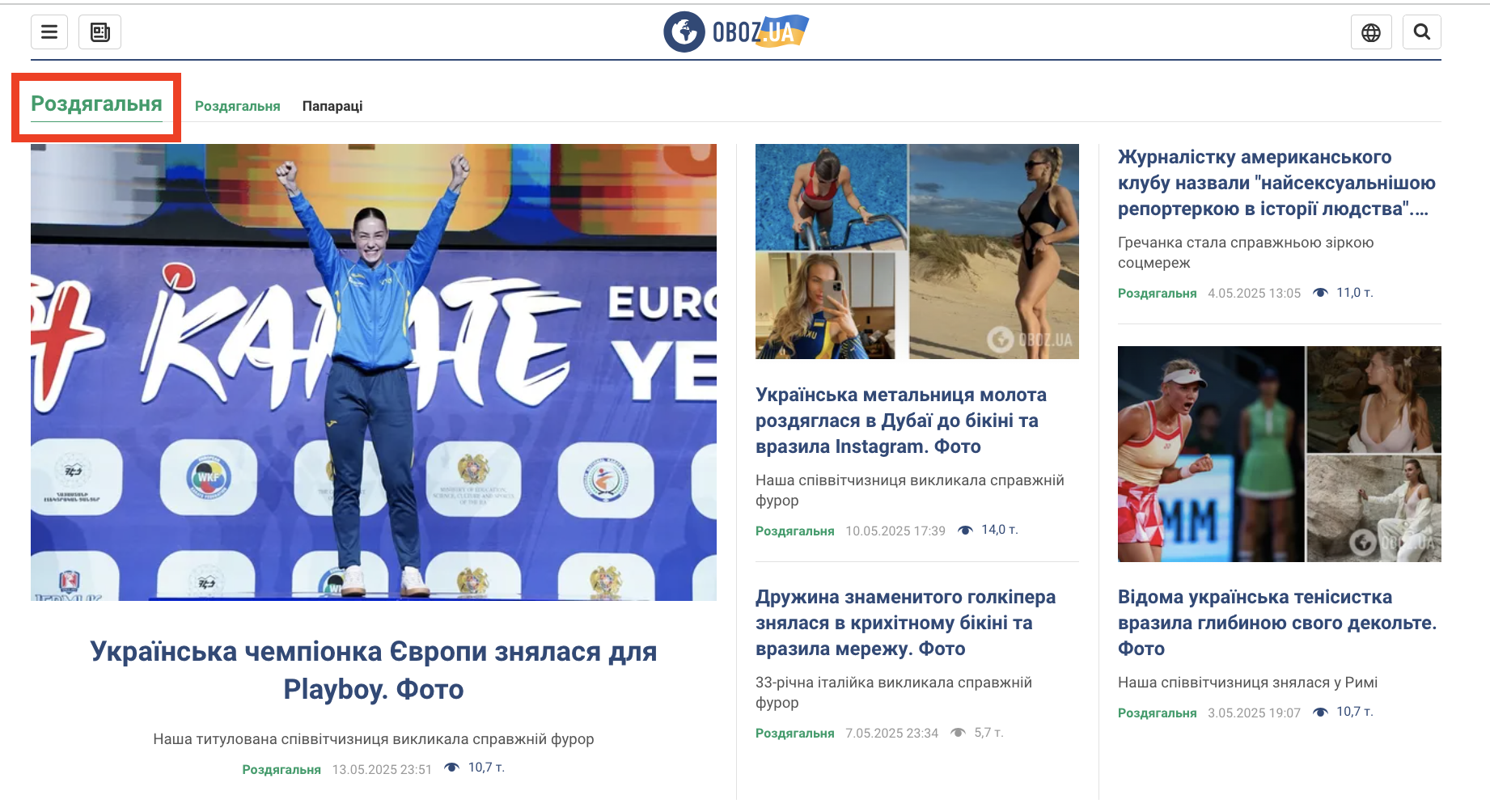Click eye icon beside Dubai Instagram article views

click(964, 530)
